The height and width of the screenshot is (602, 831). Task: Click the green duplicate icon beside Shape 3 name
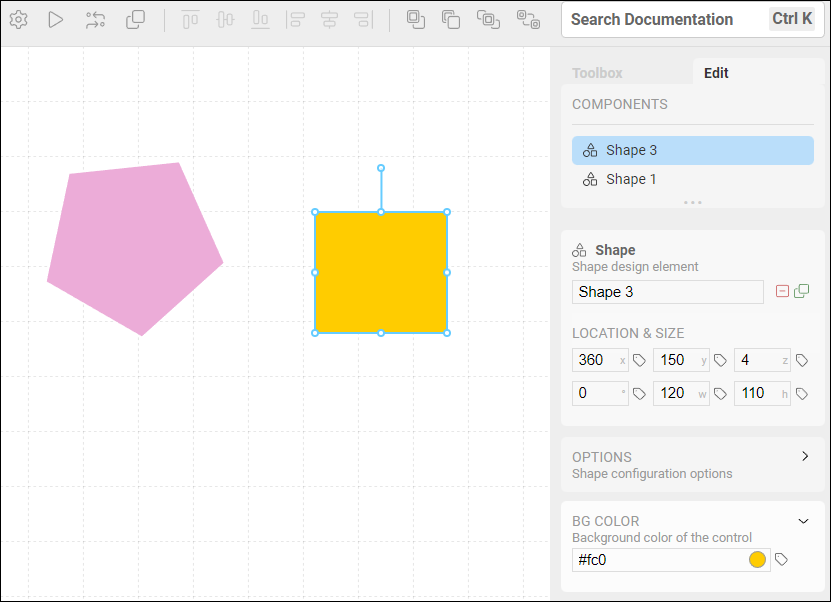[x=802, y=292]
